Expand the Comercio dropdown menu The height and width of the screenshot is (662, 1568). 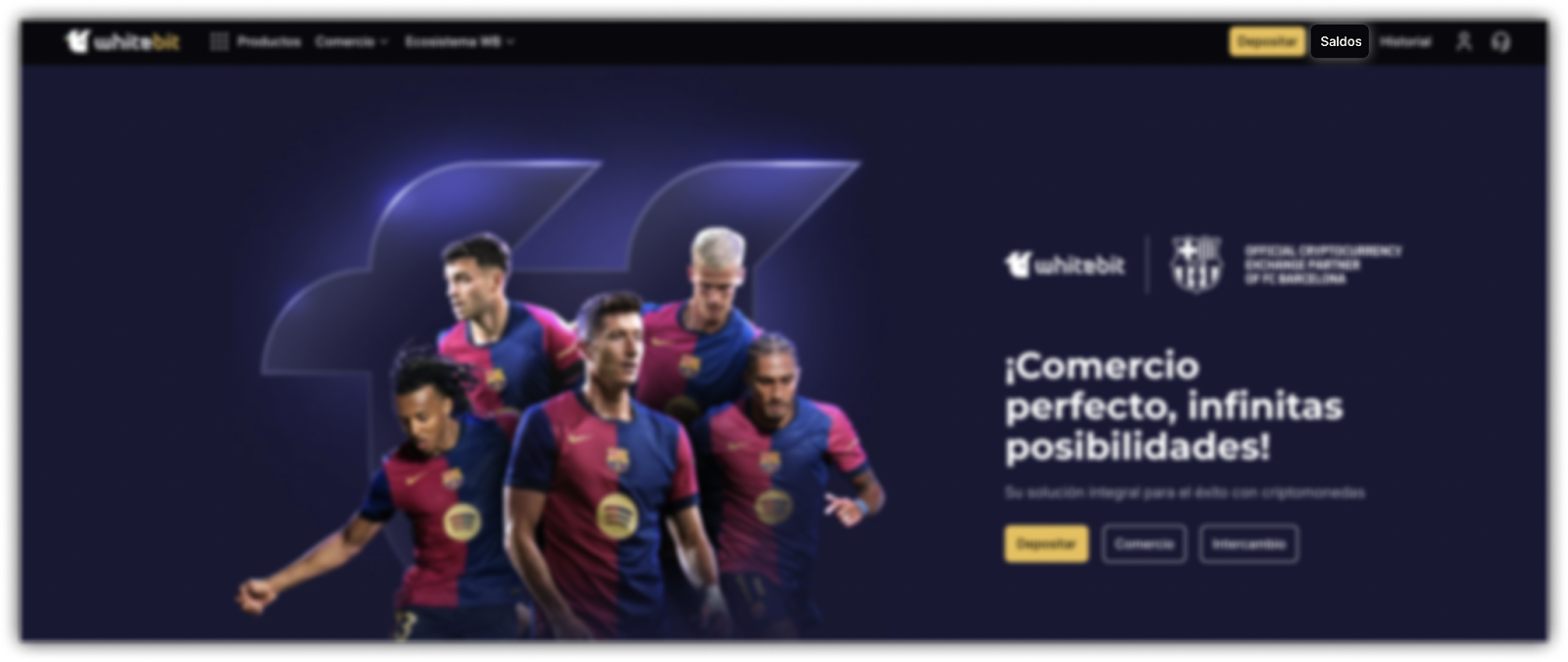(x=352, y=41)
